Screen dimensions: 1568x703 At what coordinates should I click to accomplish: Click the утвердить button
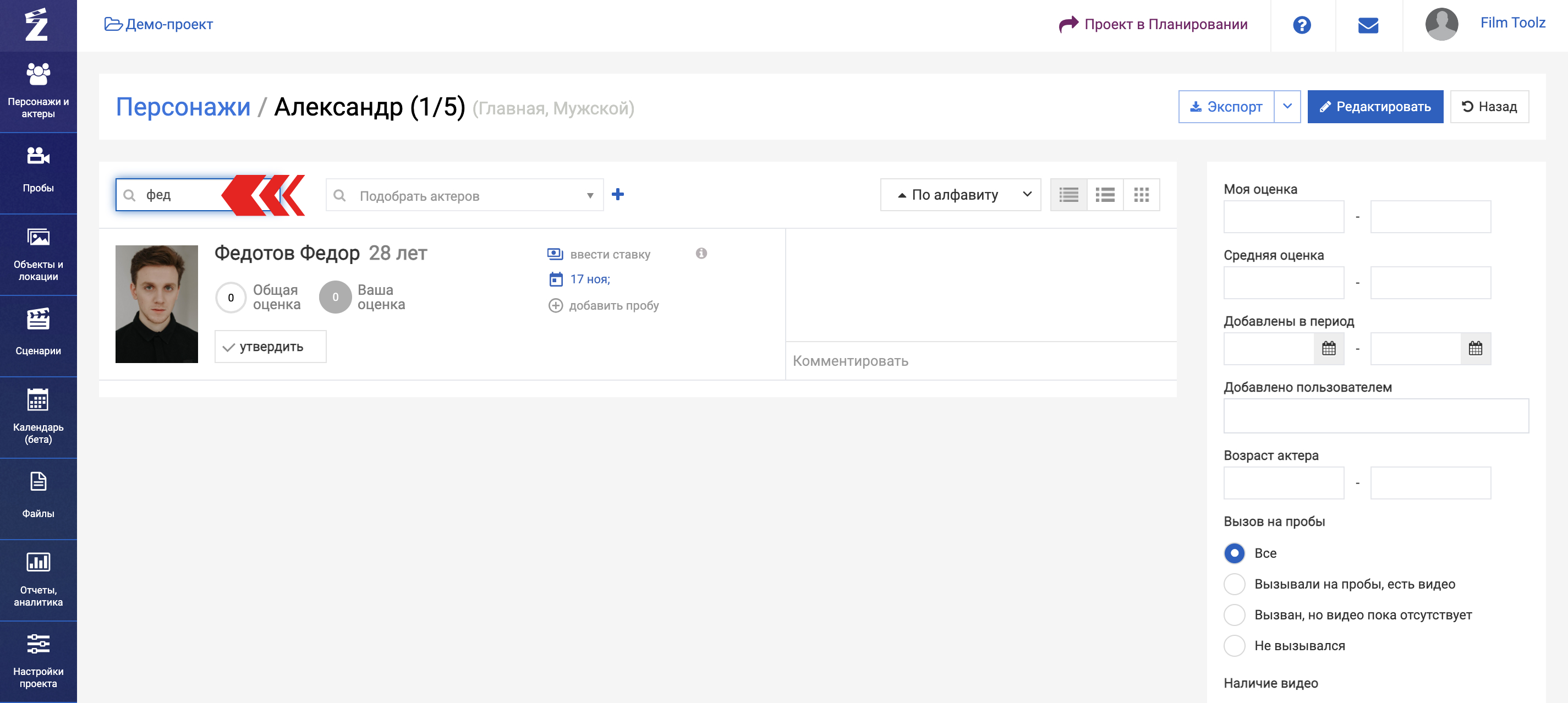coord(270,347)
